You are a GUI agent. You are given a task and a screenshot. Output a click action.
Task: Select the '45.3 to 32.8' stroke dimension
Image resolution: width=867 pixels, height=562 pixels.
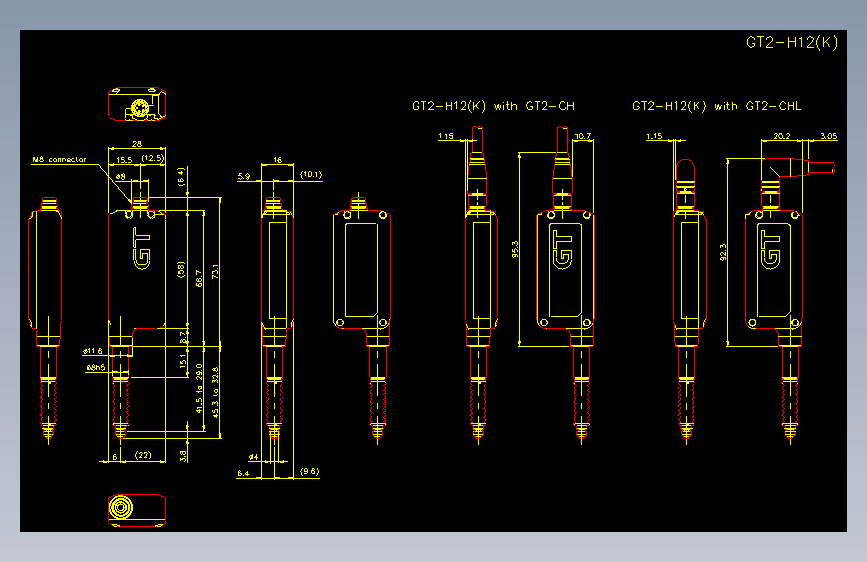215,392
